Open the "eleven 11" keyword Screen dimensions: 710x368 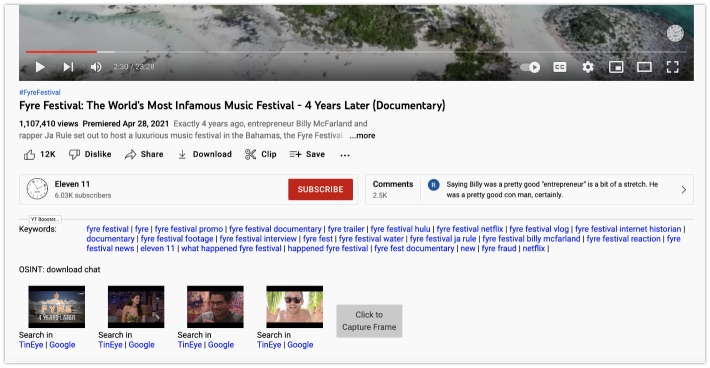[x=158, y=248]
